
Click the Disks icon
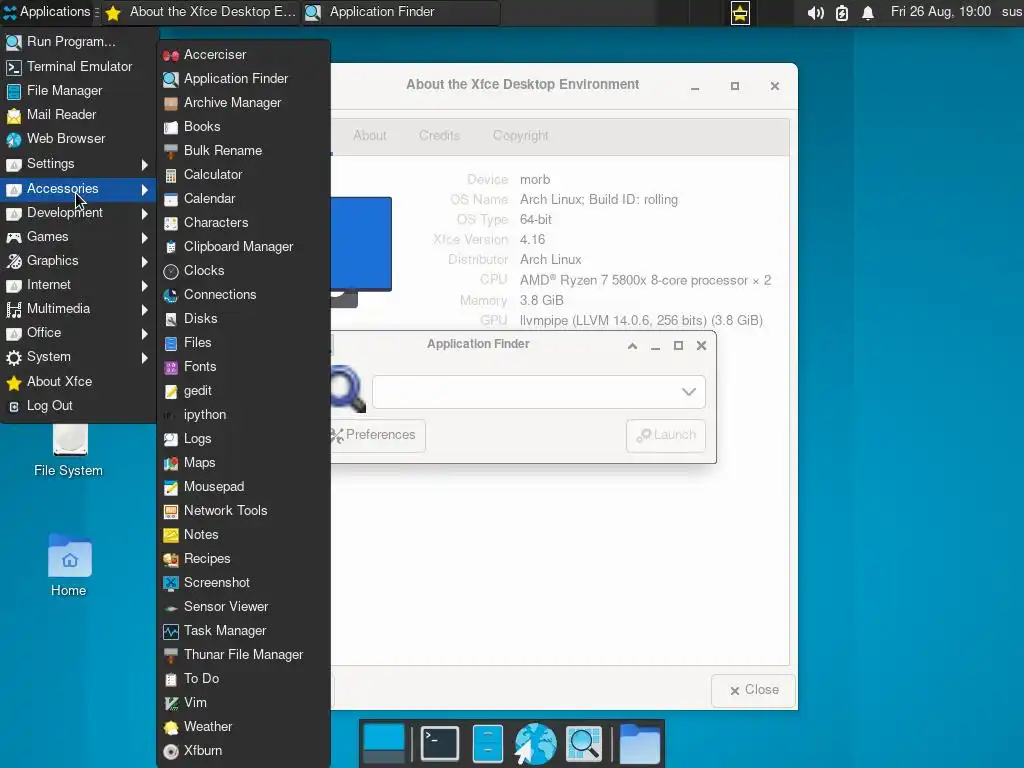click(x=170, y=319)
